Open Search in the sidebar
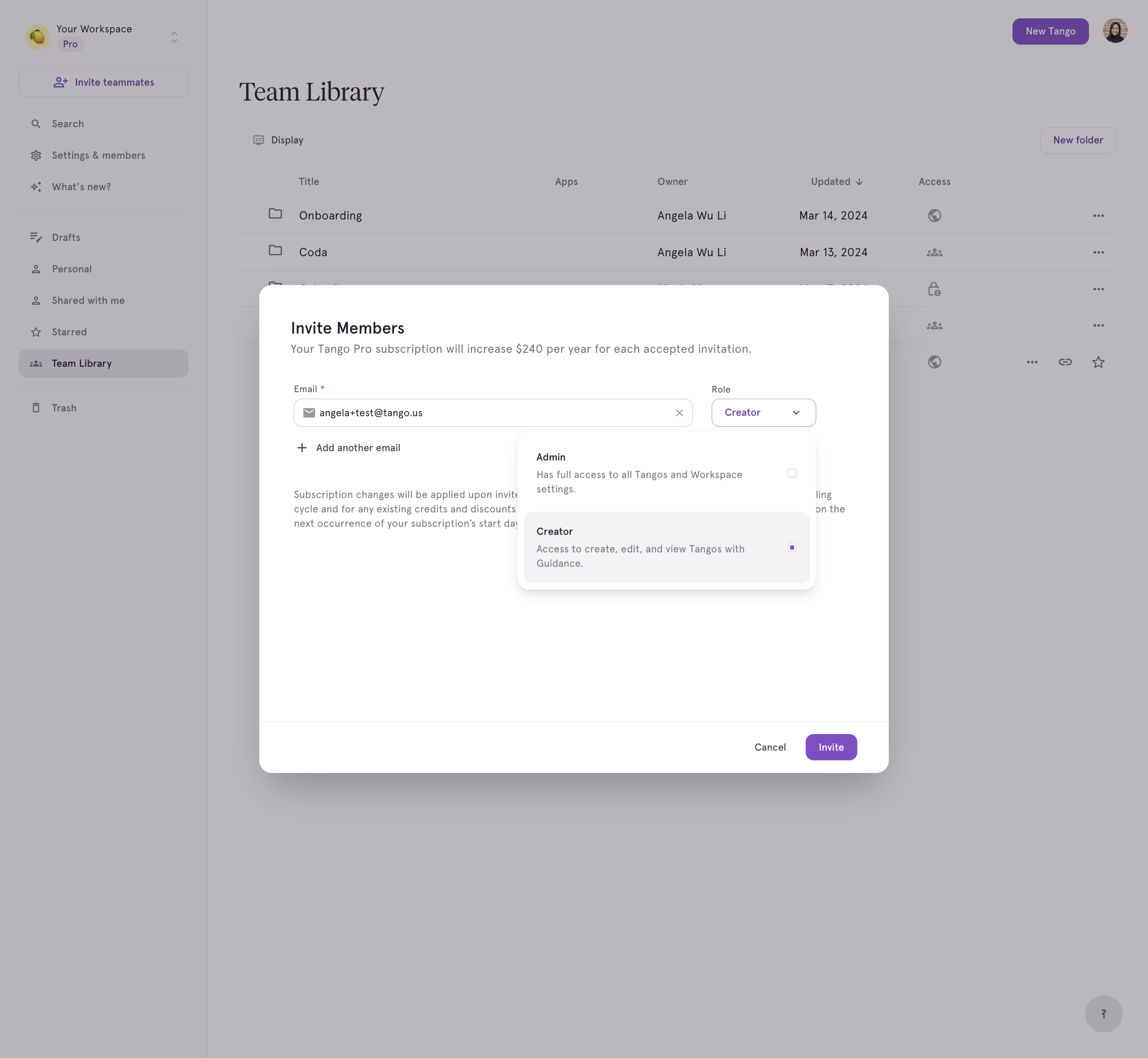Image resolution: width=1148 pixels, height=1058 pixels. tap(104, 124)
